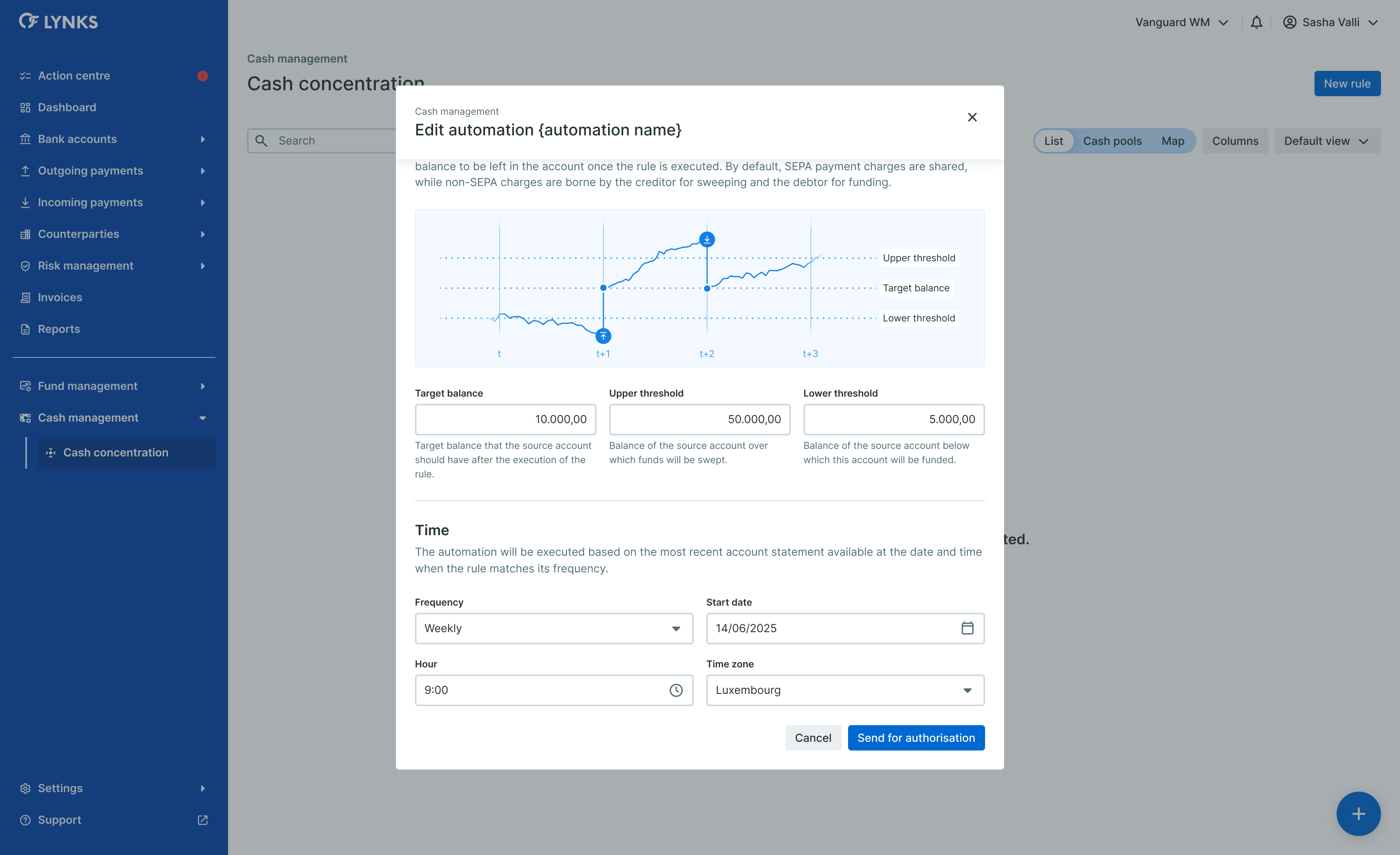Click the clock icon in Hour field
Image resolution: width=1400 pixels, height=855 pixels.
click(x=675, y=690)
